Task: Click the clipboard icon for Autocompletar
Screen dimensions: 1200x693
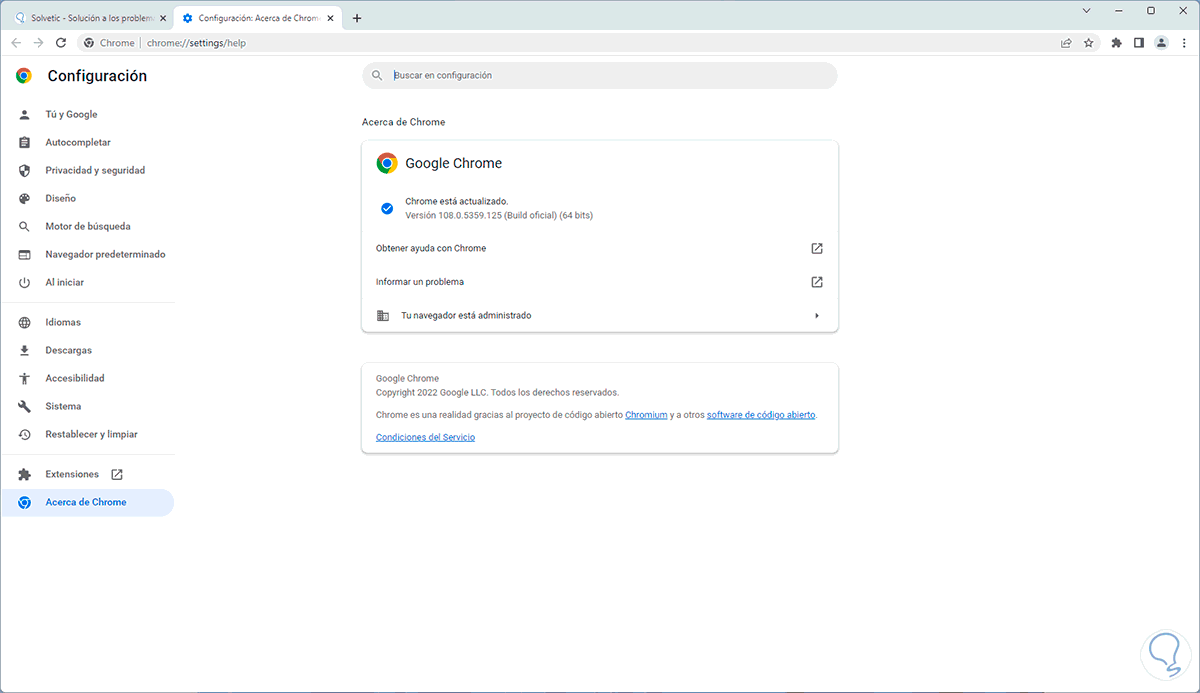Action: [x=24, y=142]
